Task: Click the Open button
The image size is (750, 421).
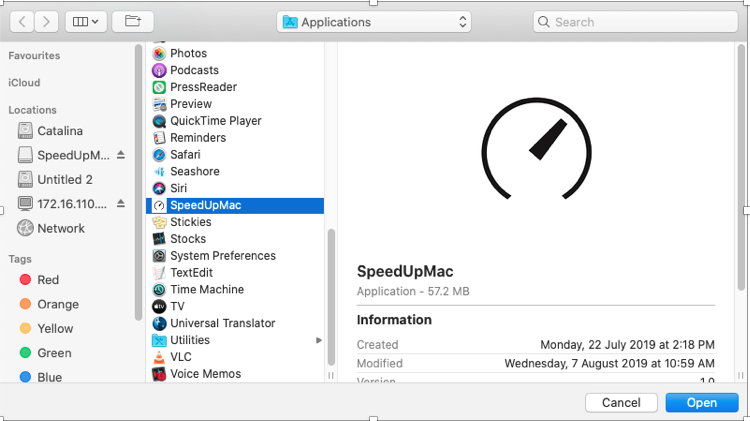Action: 702,403
